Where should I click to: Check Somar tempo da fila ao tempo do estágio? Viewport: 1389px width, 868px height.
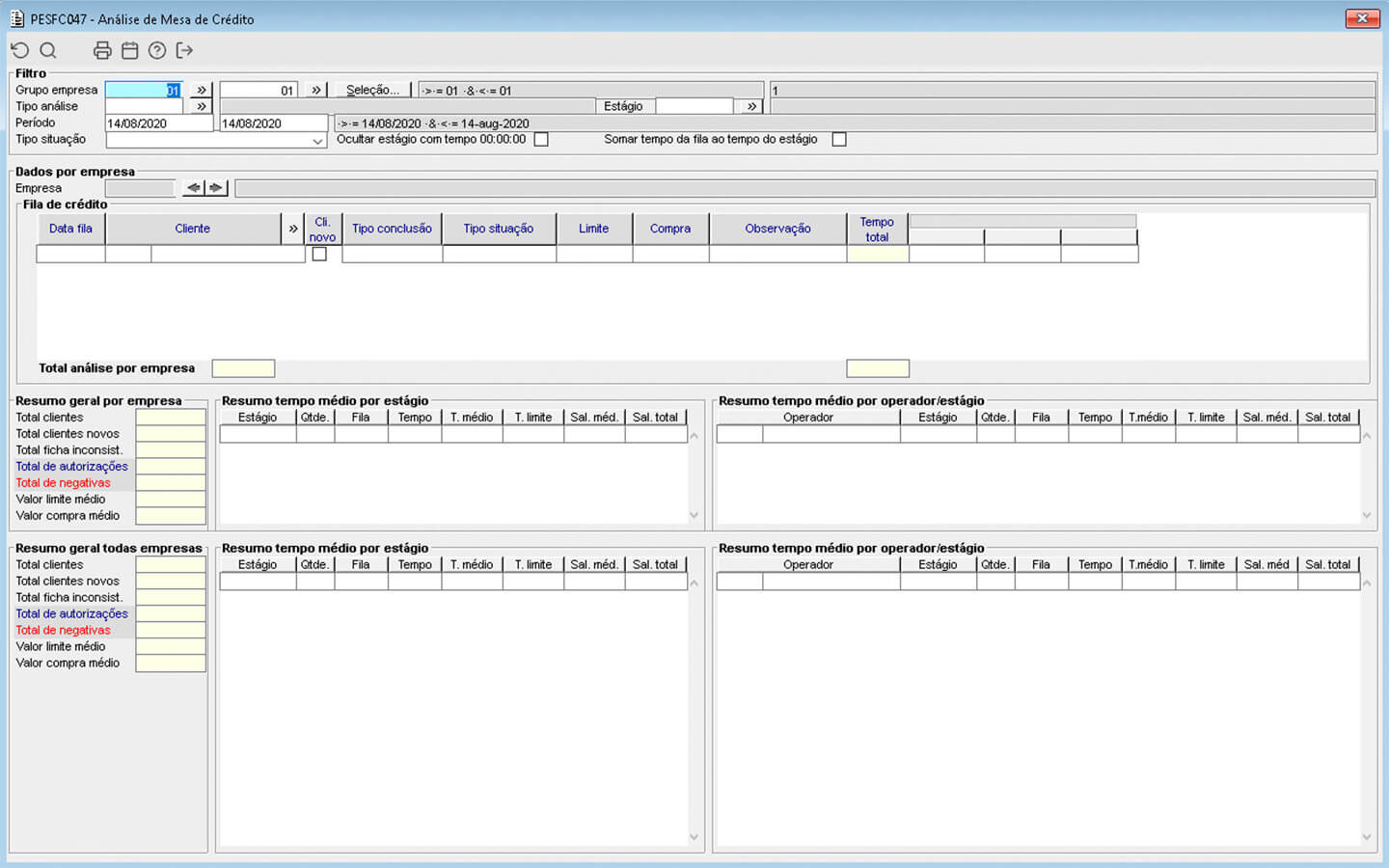839,140
